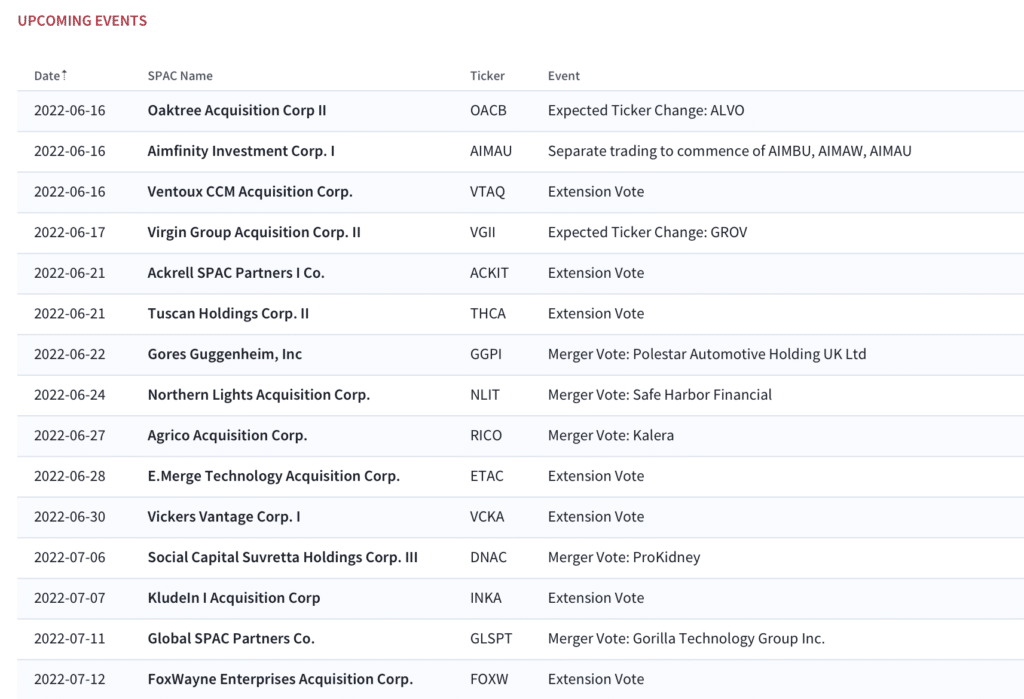The height and width of the screenshot is (699, 1024).
Task: Click date 2022-07-11 for Global SPAC Partners
Action: pos(69,638)
